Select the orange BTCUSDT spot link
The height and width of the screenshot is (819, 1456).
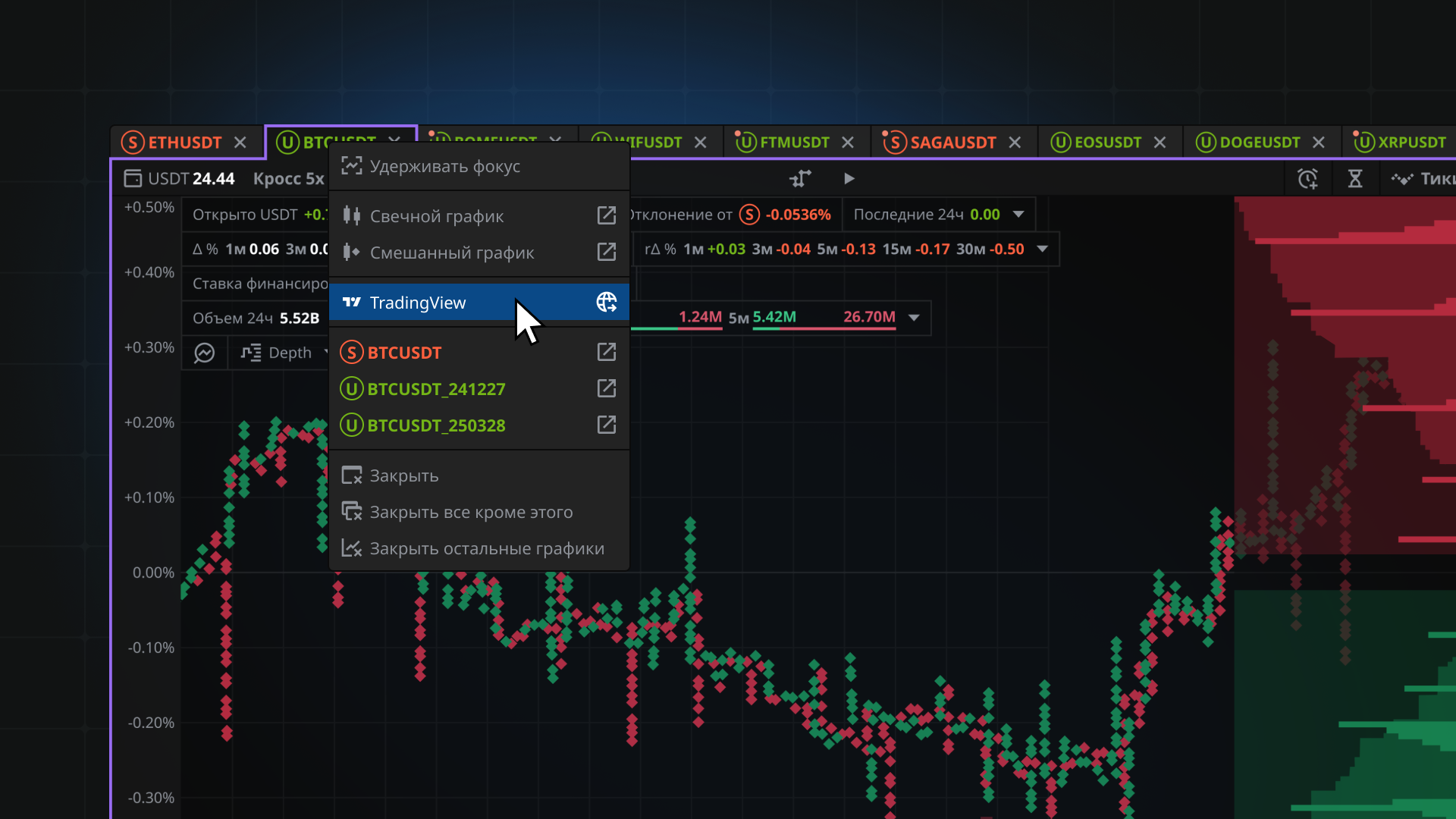pos(403,353)
